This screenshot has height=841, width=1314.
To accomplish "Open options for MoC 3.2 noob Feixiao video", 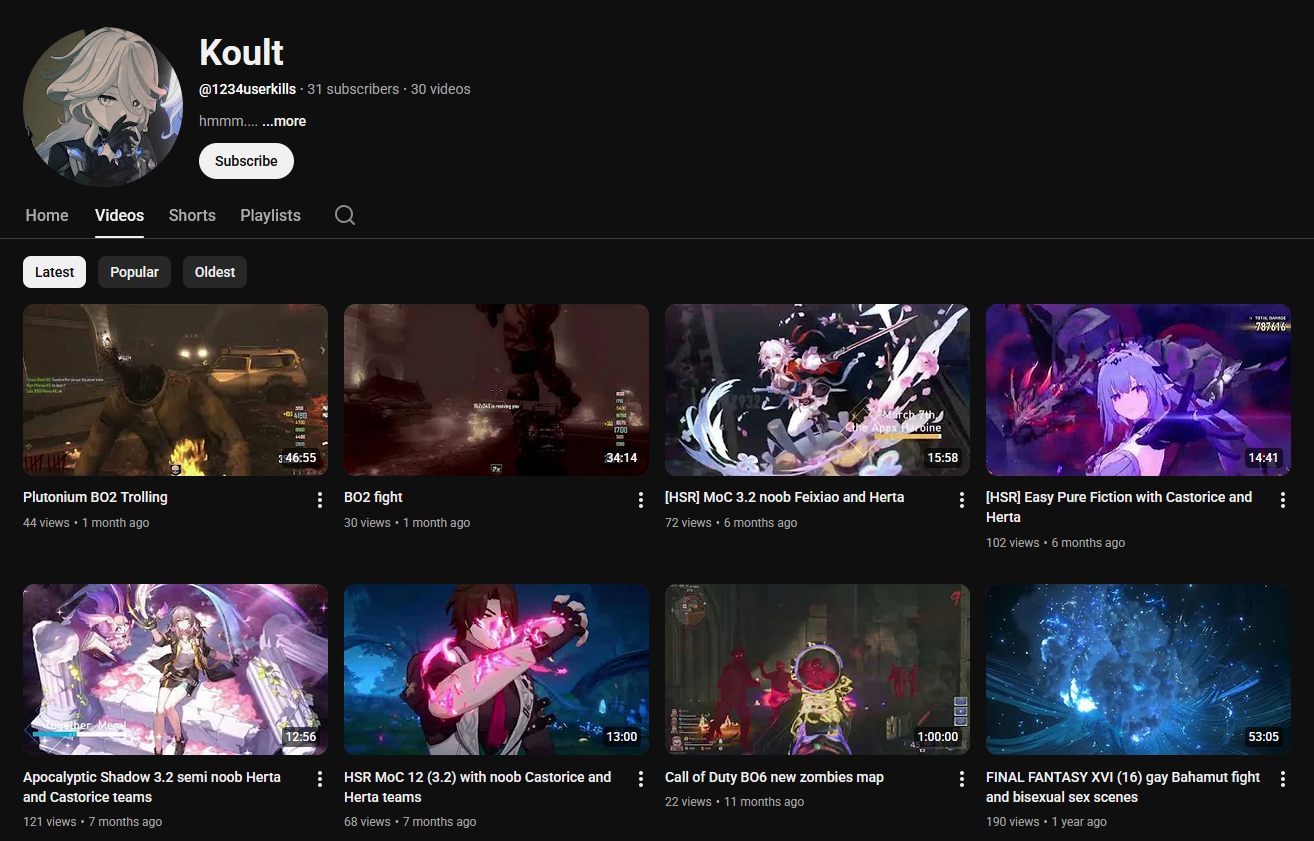I will [x=962, y=500].
